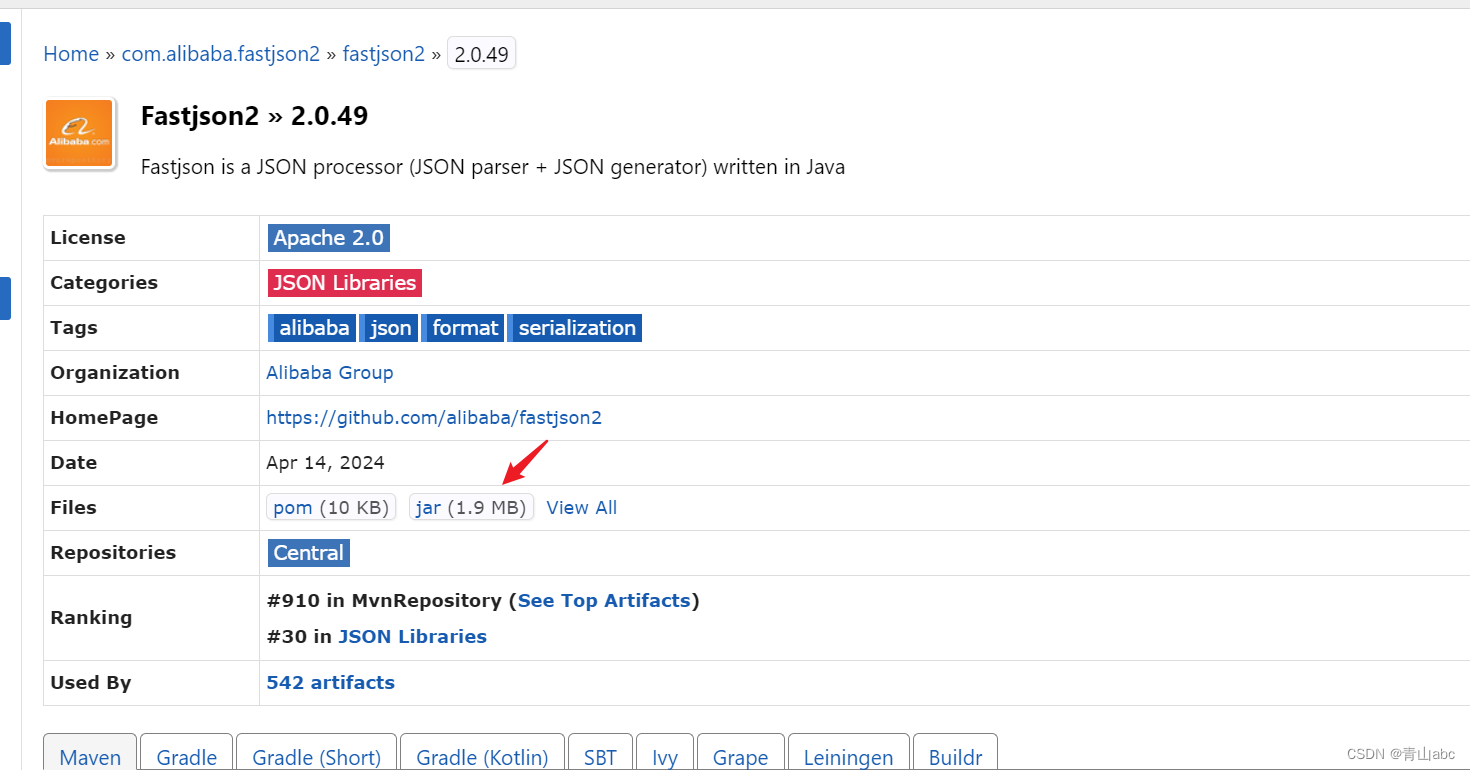Click the Central repository badge
Viewport: 1470px width, 770px height.
tap(308, 552)
